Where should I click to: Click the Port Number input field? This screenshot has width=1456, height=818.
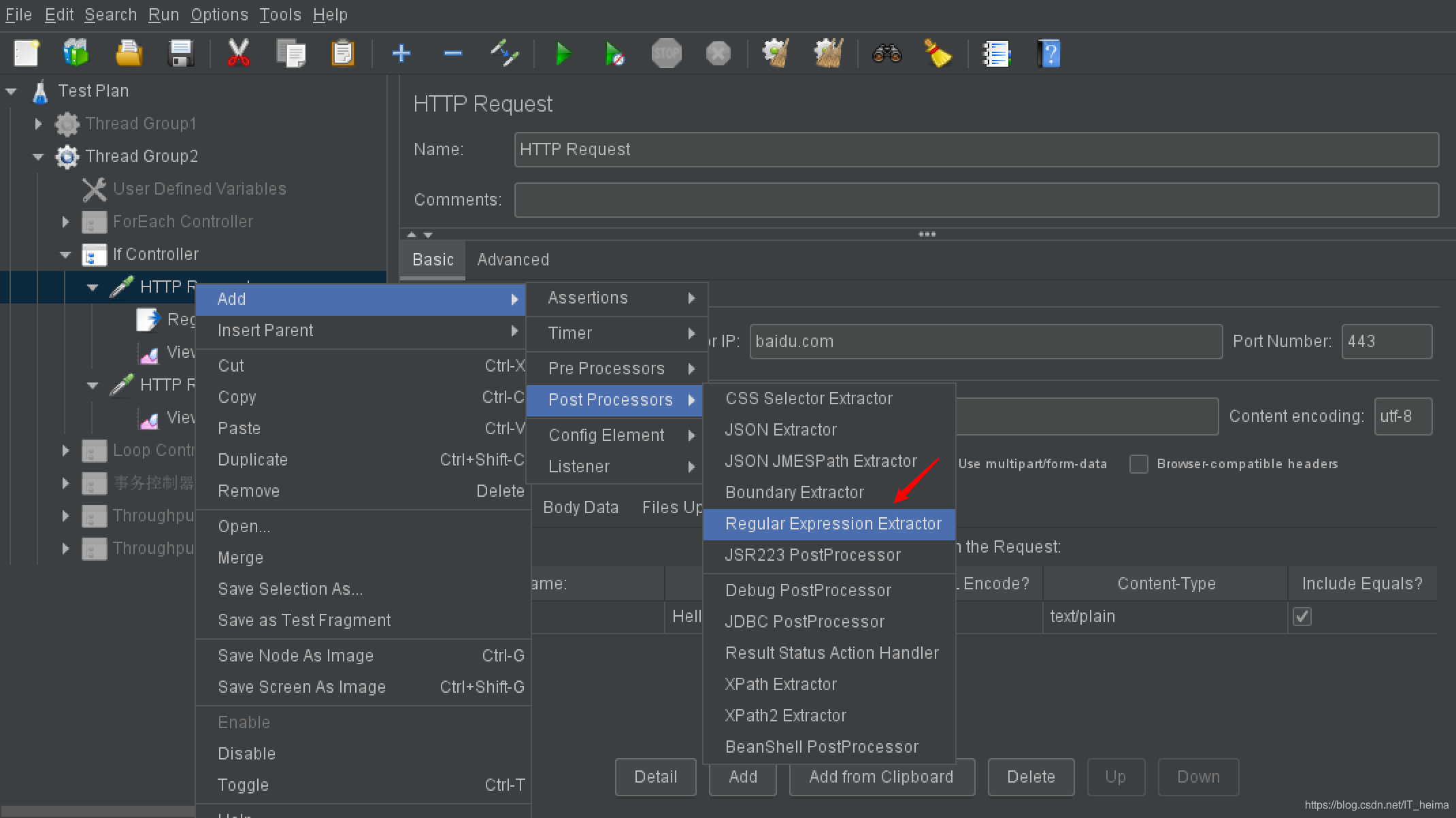(x=1386, y=342)
